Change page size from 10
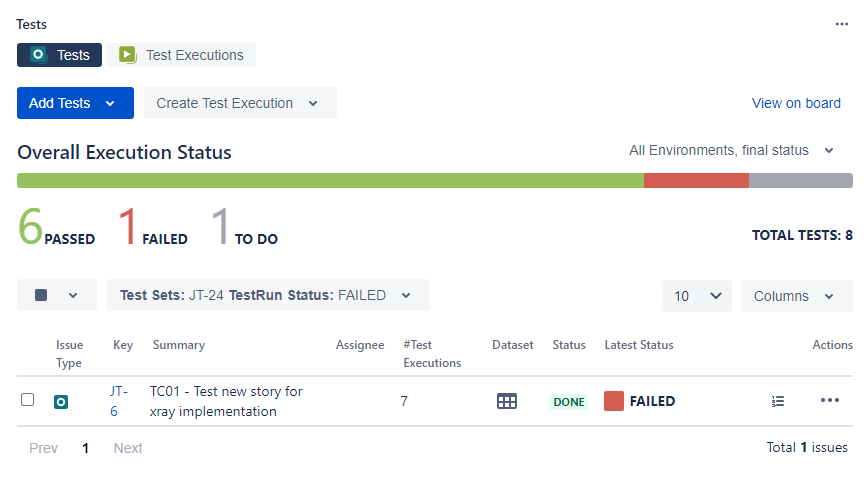 click(x=696, y=296)
